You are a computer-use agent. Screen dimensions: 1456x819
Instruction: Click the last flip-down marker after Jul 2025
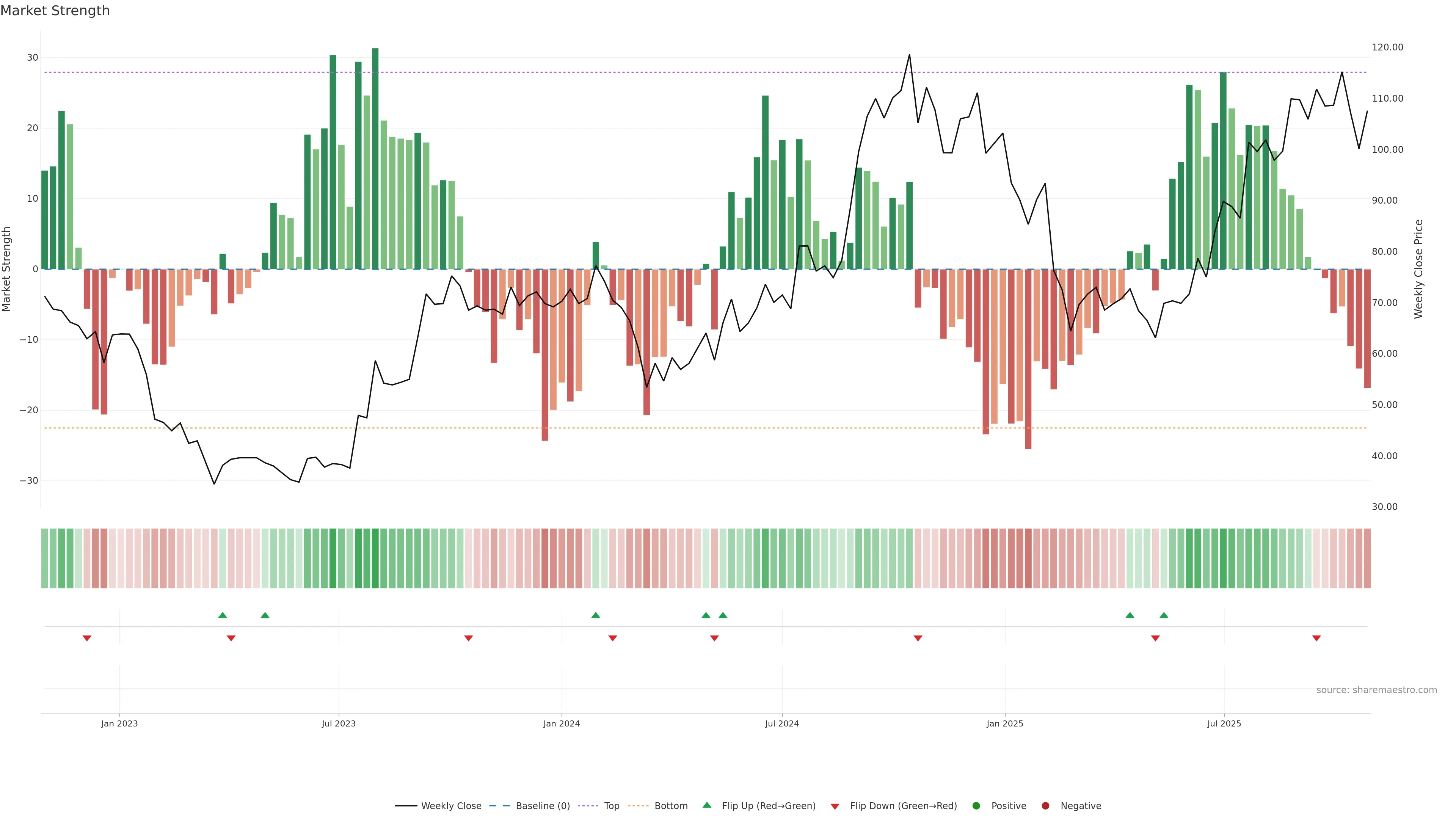tap(1316, 638)
